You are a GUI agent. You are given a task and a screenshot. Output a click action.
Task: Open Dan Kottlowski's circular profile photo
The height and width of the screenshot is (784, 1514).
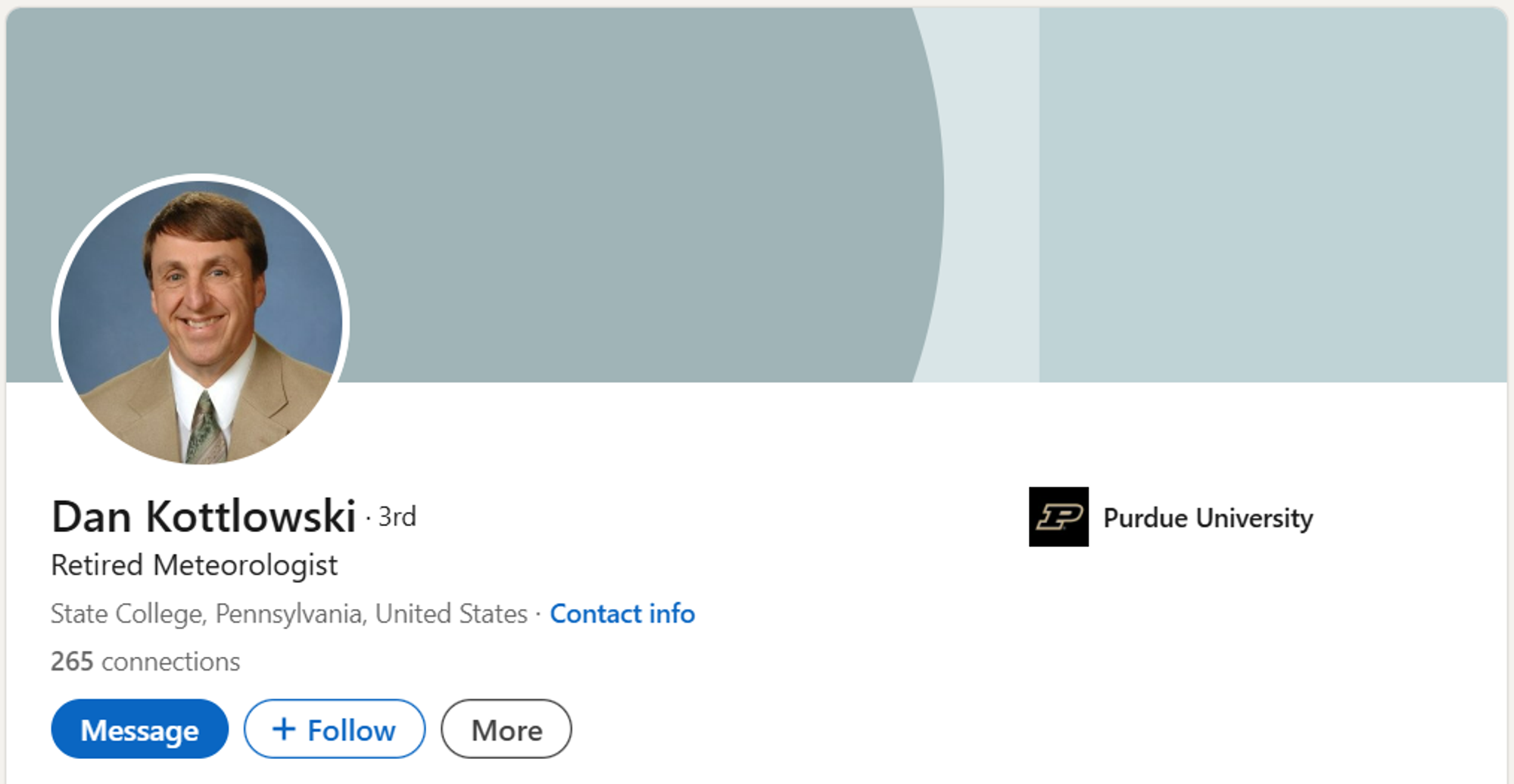[201, 322]
